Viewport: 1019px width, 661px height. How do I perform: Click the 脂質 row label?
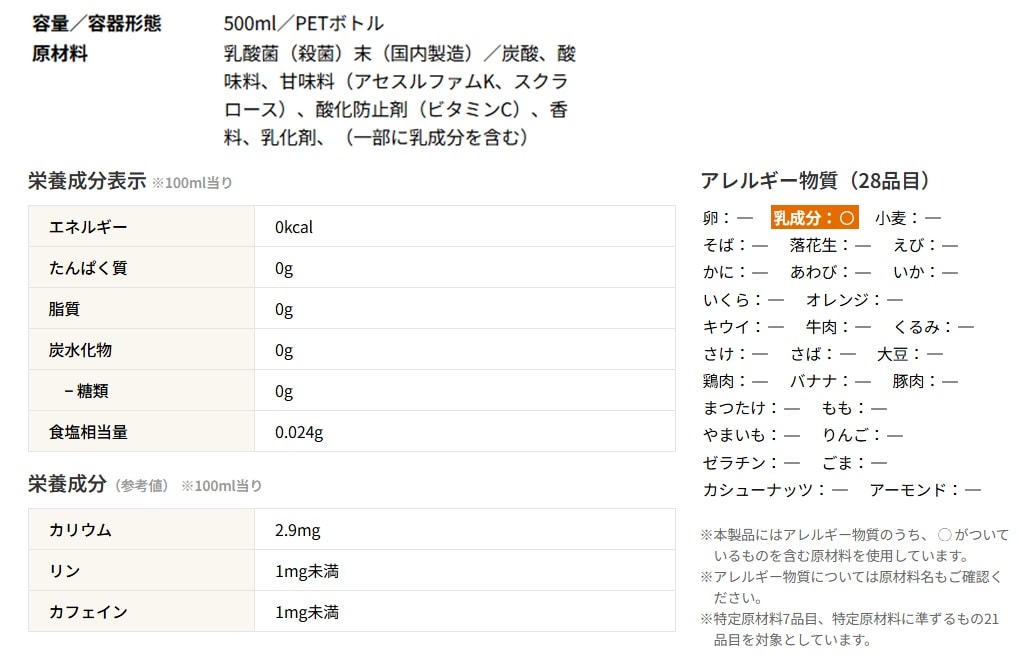(64, 309)
